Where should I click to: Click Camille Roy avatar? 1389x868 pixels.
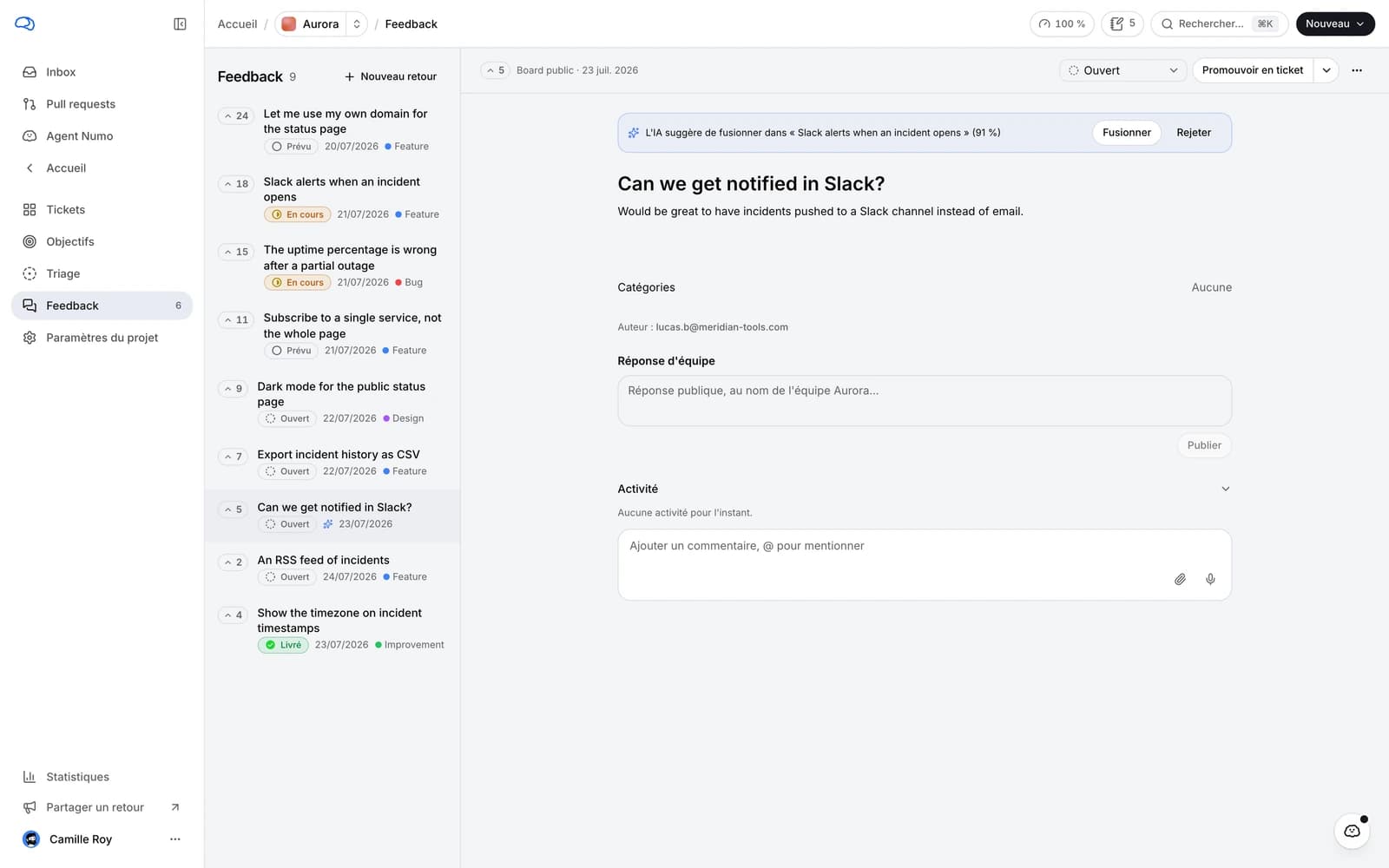(31, 839)
